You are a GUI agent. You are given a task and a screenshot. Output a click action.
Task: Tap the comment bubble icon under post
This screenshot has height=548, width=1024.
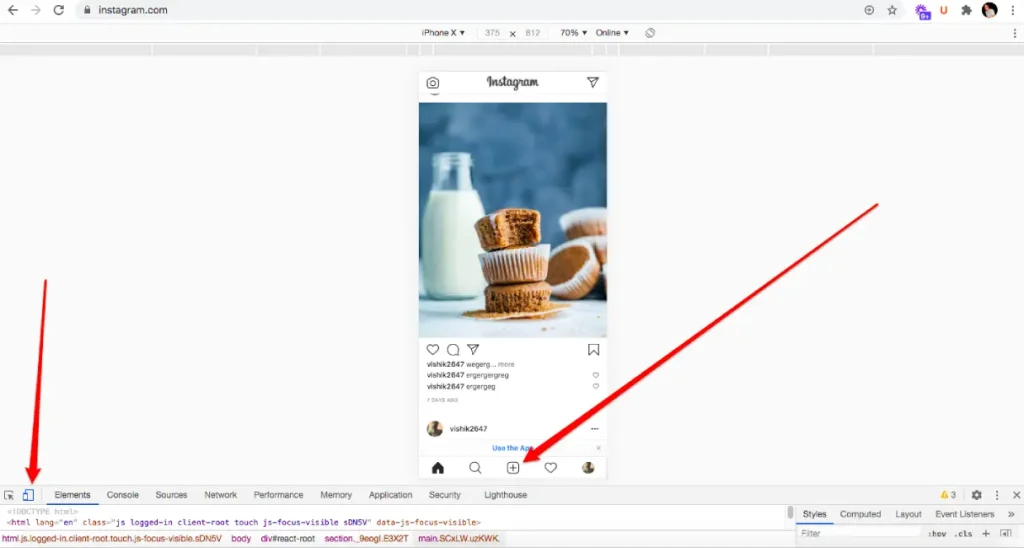(453, 350)
